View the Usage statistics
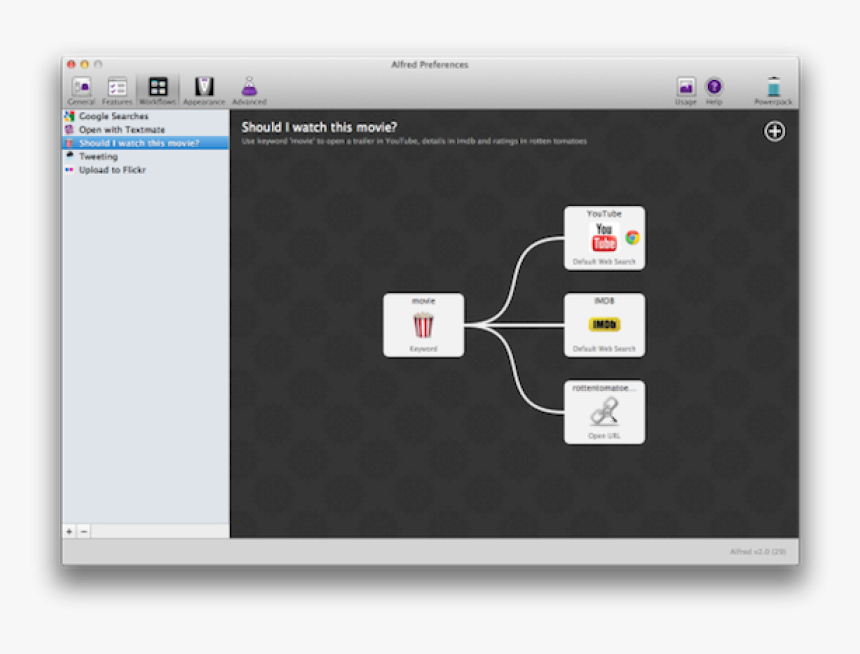 [686, 89]
